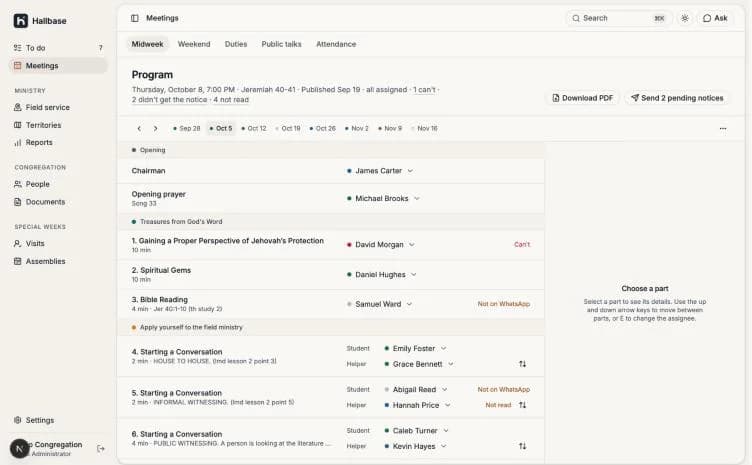752x465 pixels.
Task: Swap student and helper for part 5
Action: 522,405
